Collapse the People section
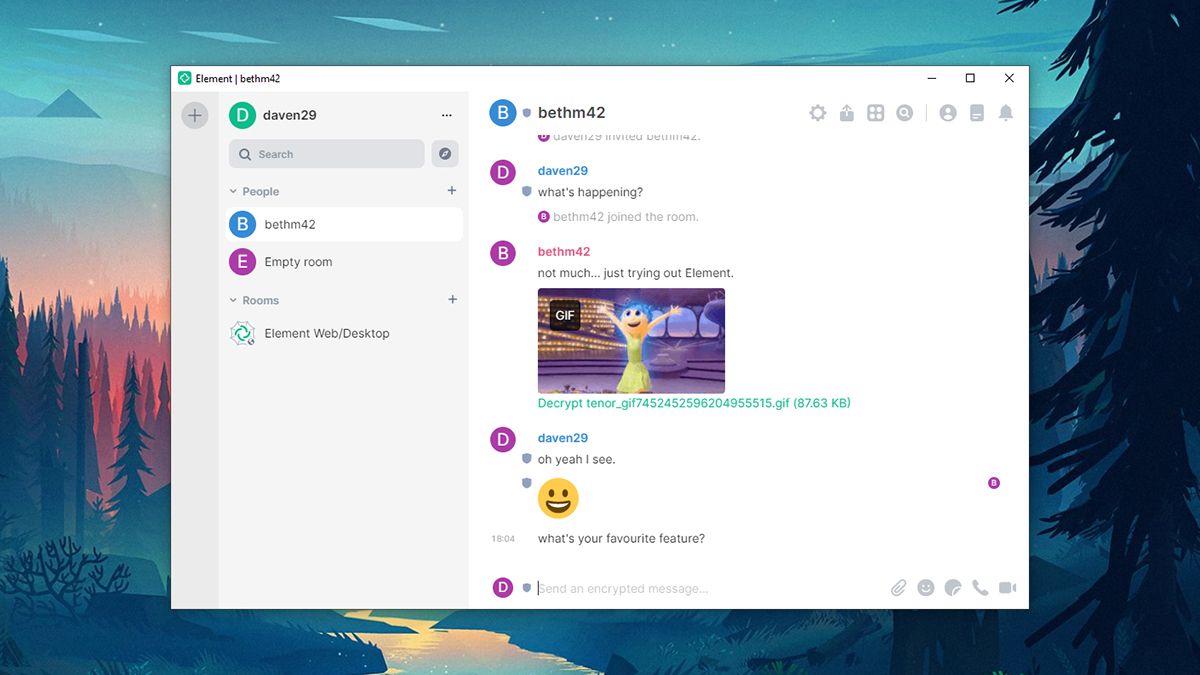The width and height of the screenshot is (1200, 675). point(233,191)
